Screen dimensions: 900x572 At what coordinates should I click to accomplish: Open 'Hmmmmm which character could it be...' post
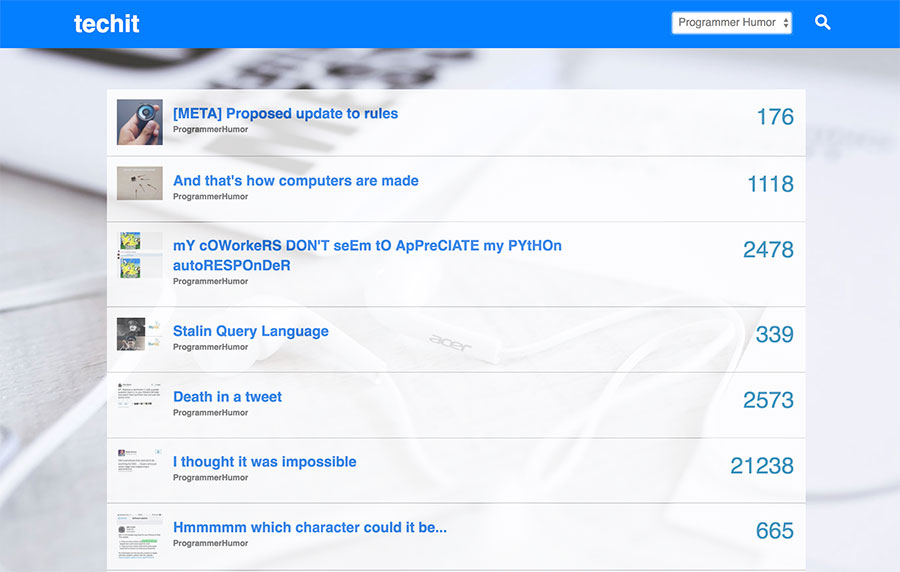(x=309, y=528)
